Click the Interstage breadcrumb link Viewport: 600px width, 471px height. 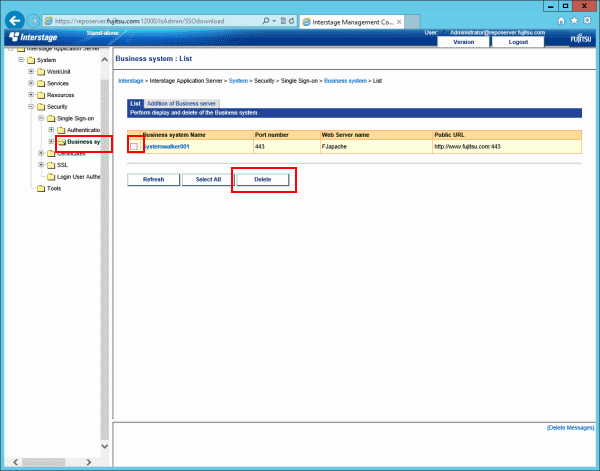pyautogui.click(x=131, y=81)
